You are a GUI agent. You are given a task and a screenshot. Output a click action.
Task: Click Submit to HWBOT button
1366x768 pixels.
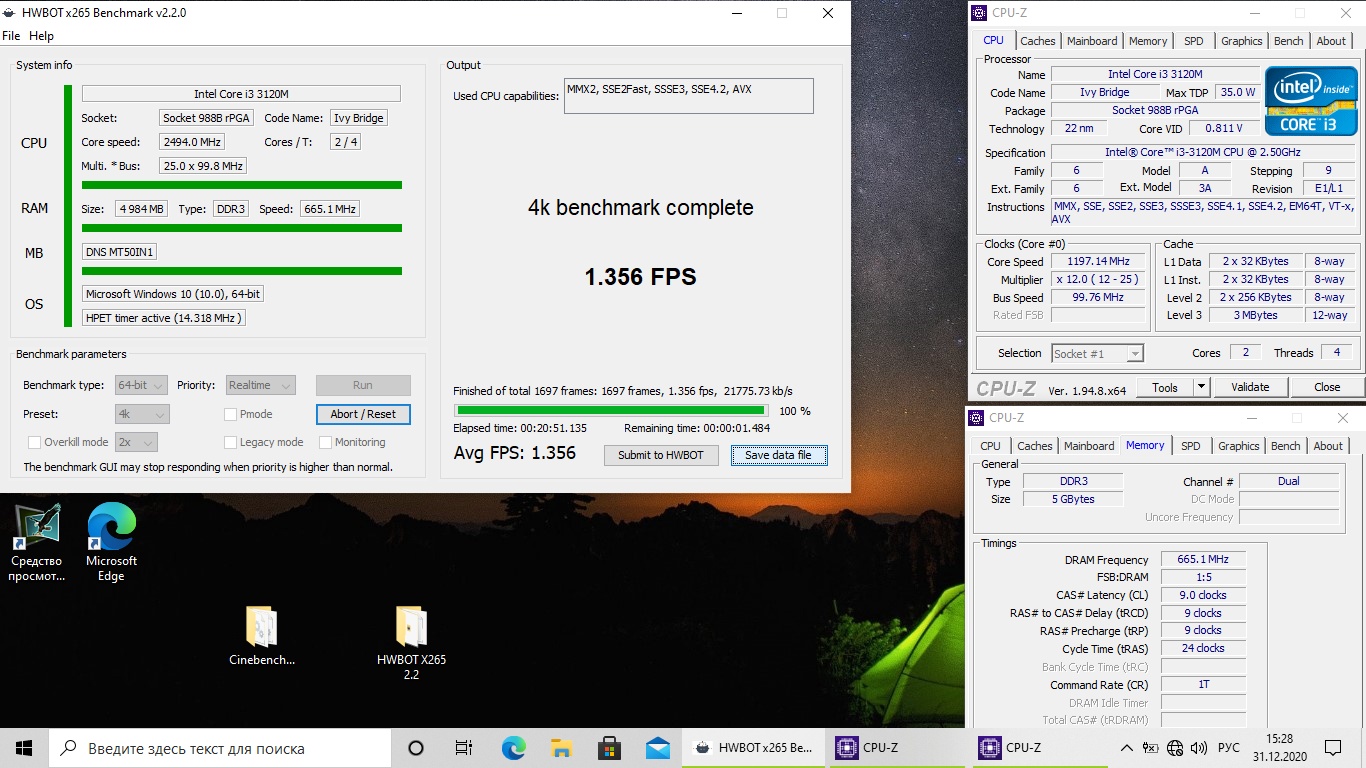point(661,455)
